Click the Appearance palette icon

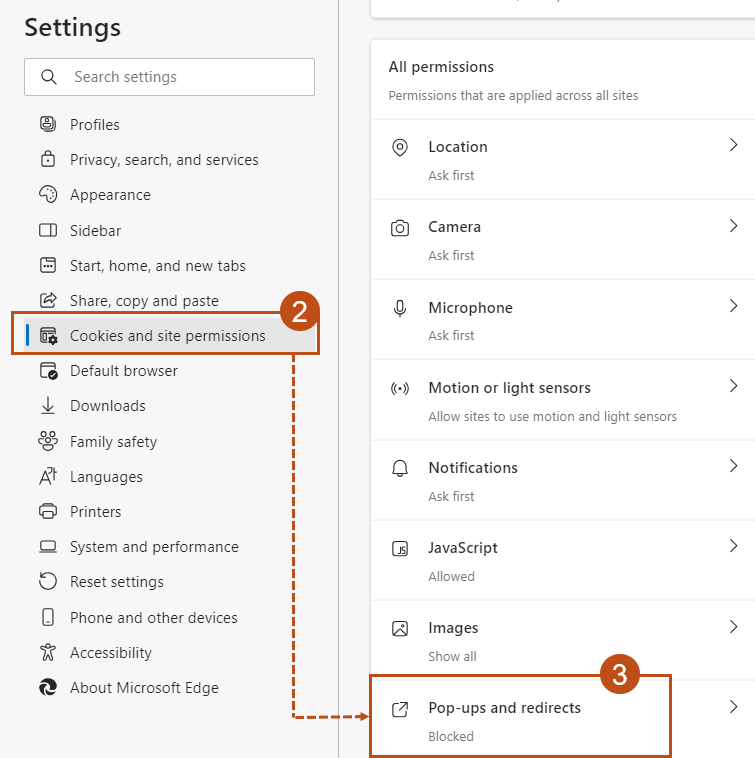[x=48, y=195]
